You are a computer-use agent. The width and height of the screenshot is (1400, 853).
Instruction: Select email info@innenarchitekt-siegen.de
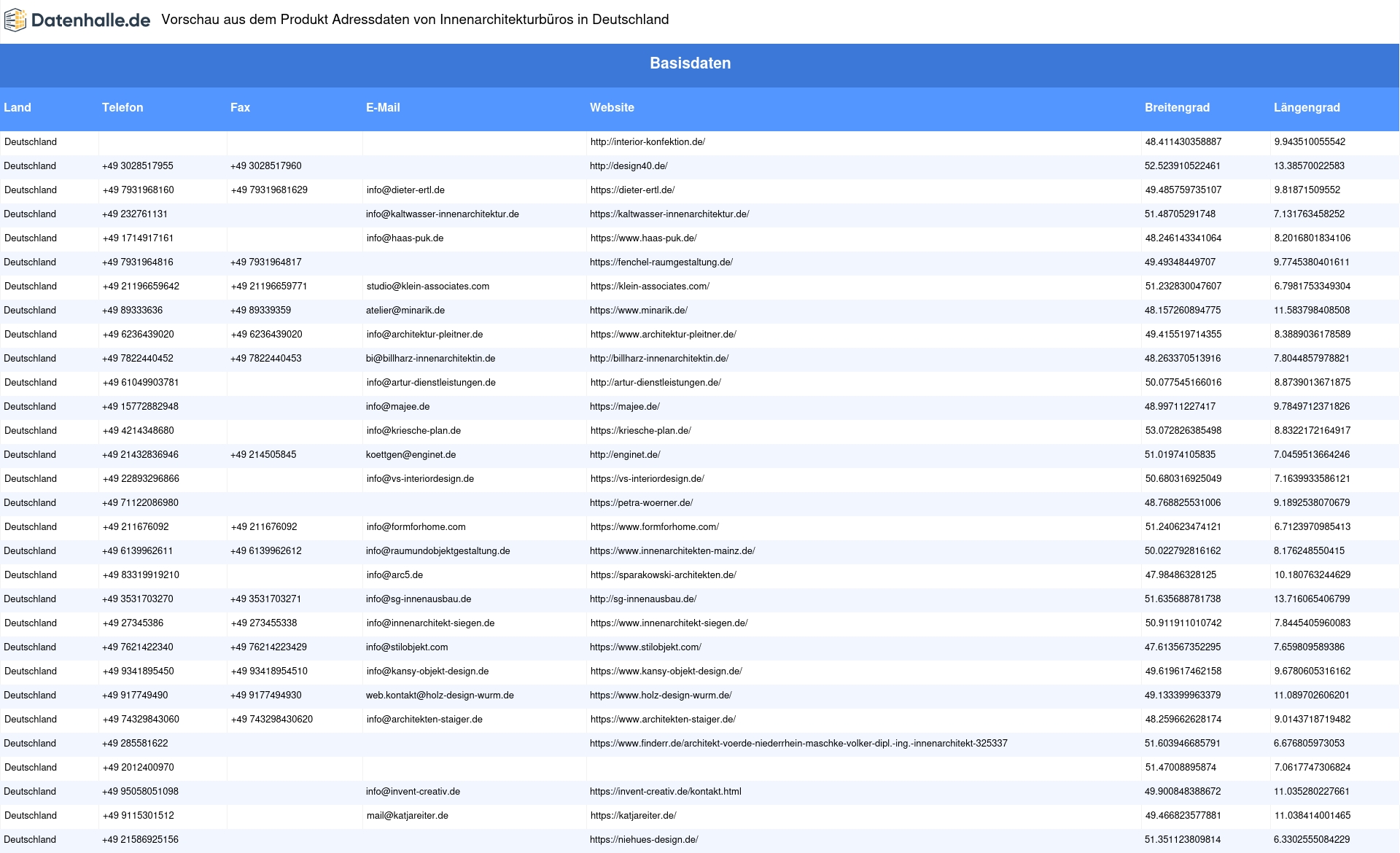pyautogui.click(x=430, y=623)
